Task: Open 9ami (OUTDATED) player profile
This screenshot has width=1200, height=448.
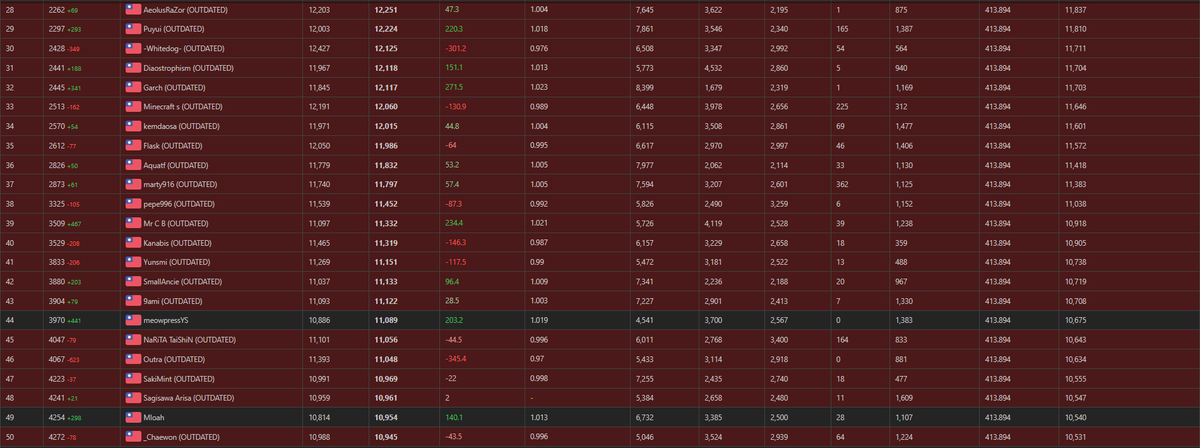Action: tap(175, 301)
